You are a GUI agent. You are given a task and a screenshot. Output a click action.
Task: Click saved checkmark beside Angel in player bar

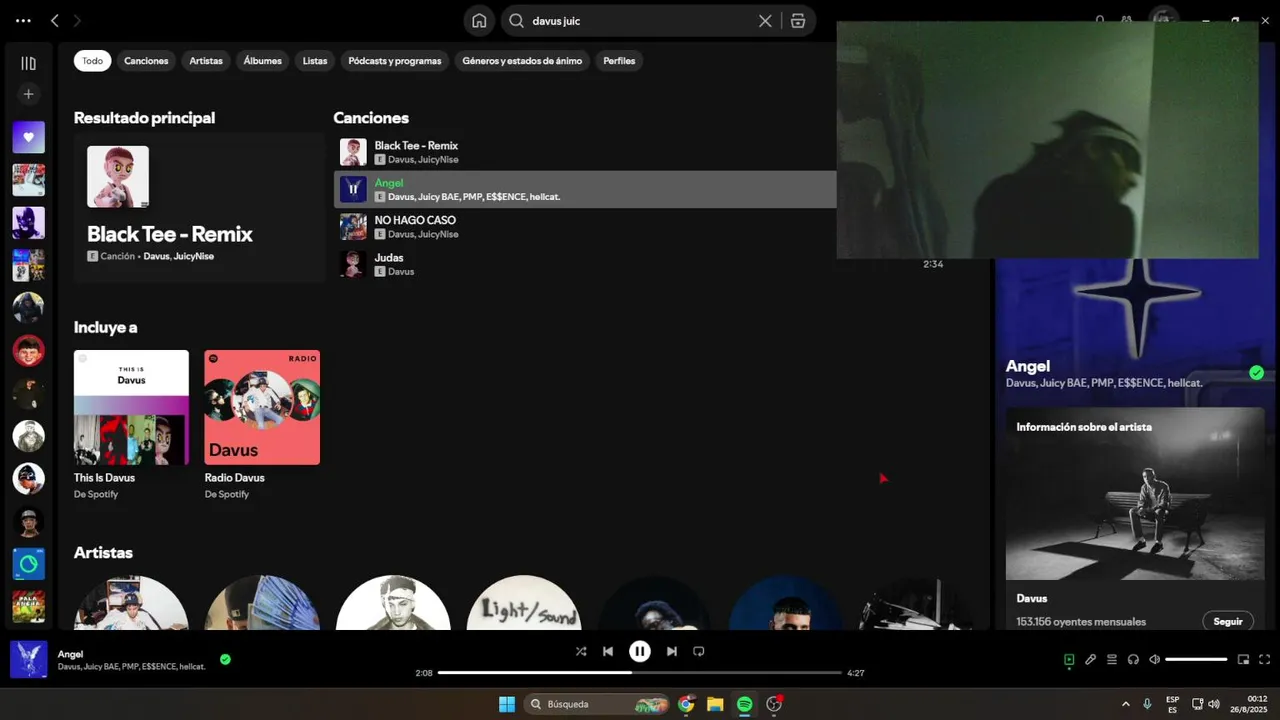pyautogui.click(x=225, y=659)
